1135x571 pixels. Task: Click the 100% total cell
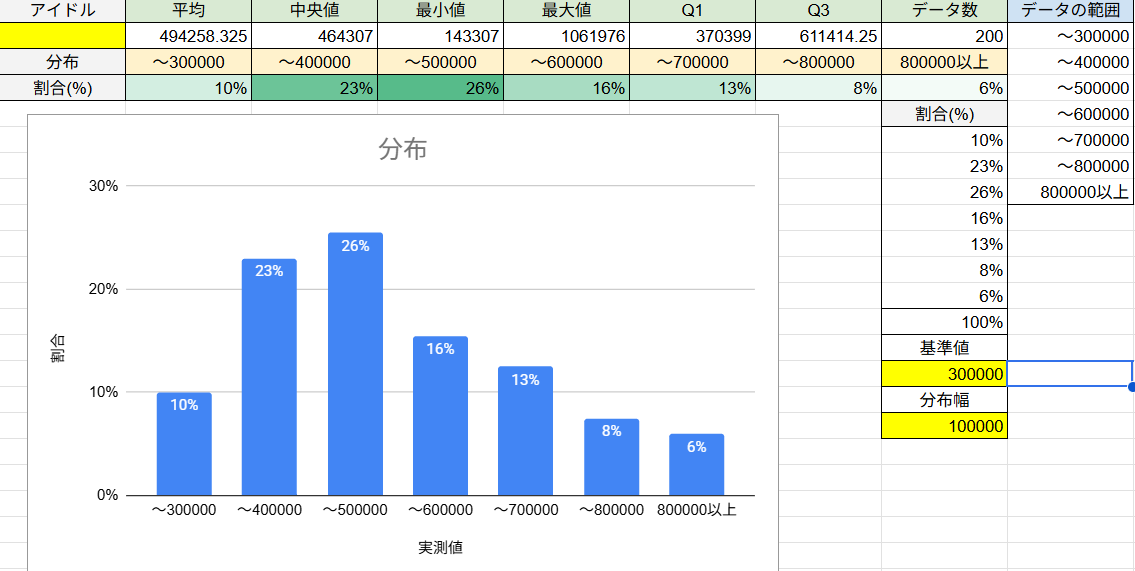945,322
